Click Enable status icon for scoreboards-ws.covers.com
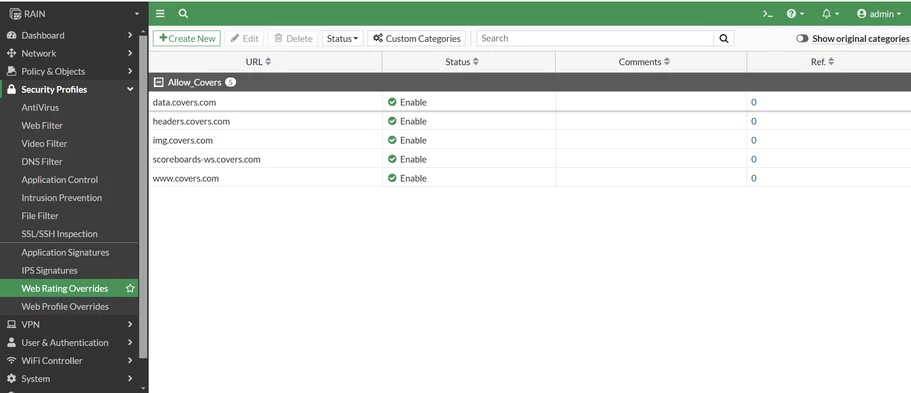911x393 pixels. tap(392, 159)
